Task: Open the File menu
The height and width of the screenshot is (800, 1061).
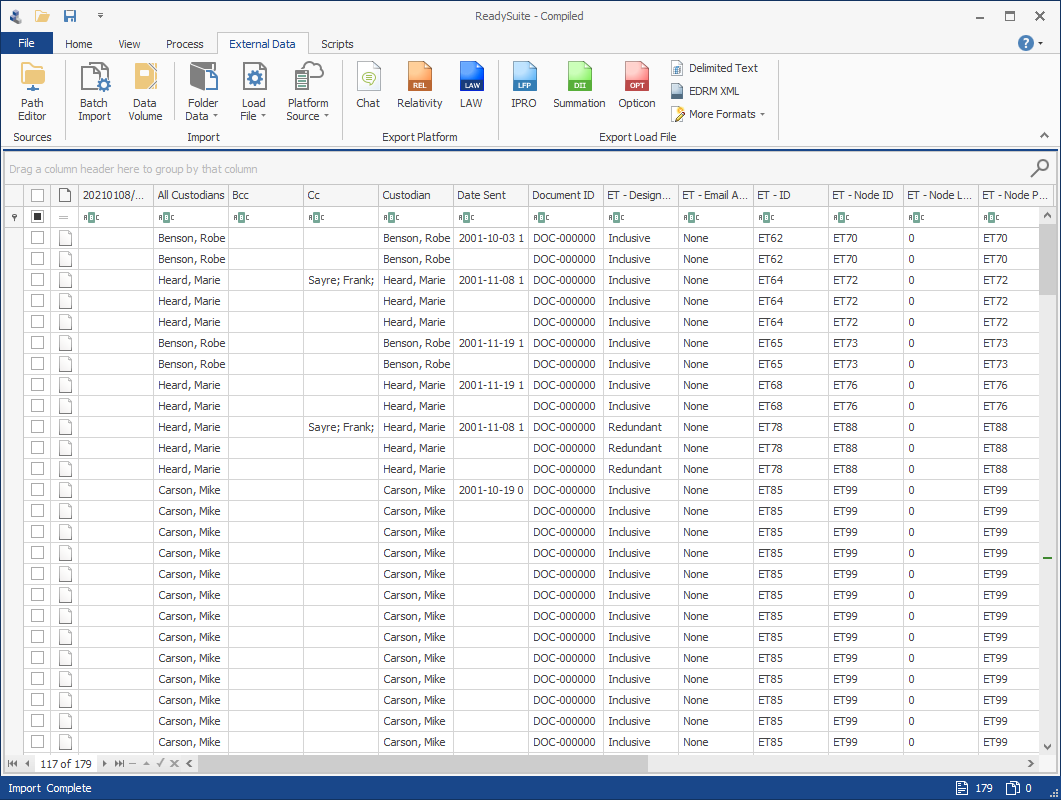Action: 26,43
